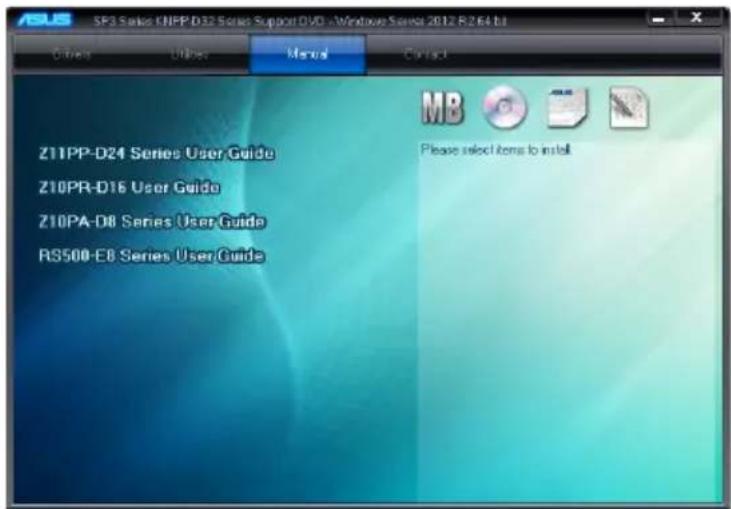The height and width of the screenshot is (509, 731).
Task: Close the ASUS Support DVD window
Action: [697, 18]
